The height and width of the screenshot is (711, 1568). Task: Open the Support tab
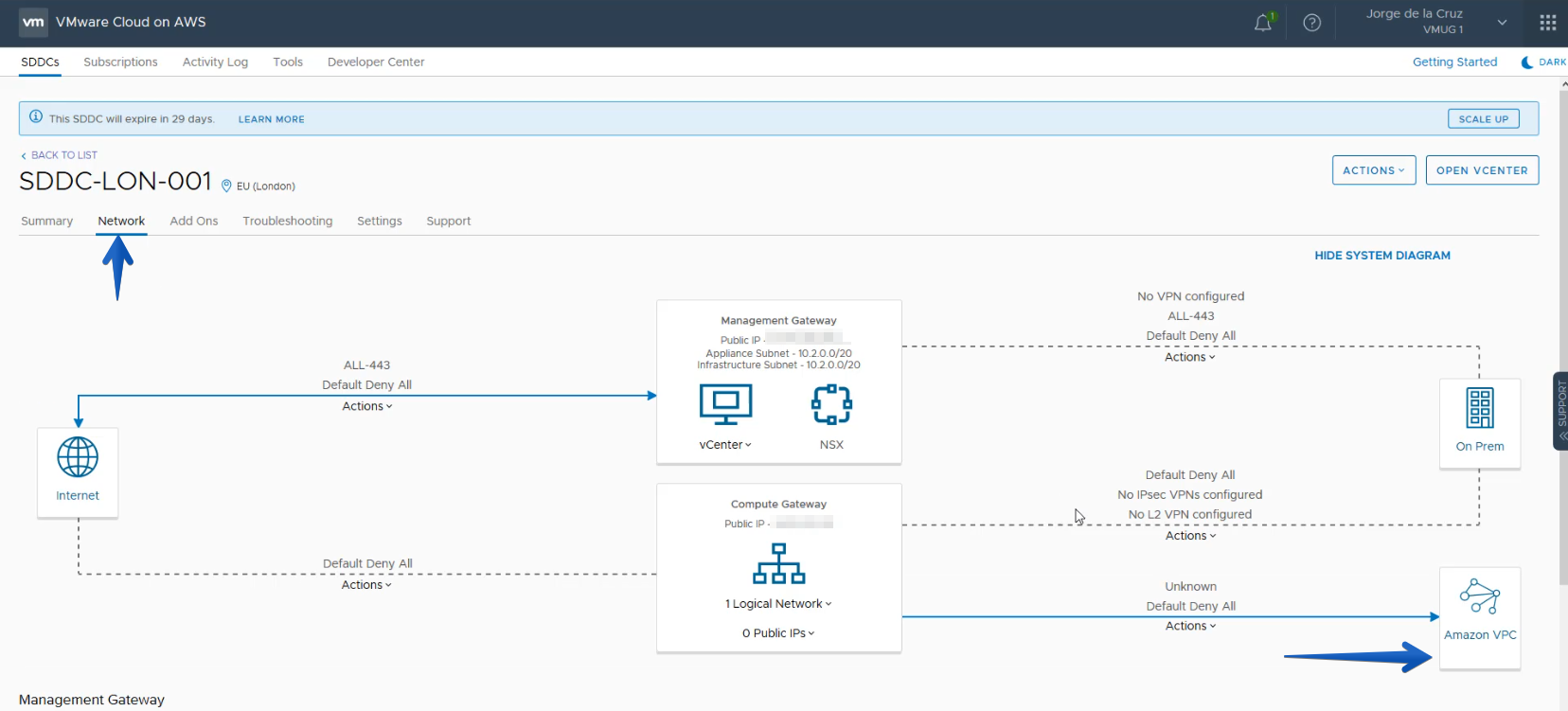point(449,221)
